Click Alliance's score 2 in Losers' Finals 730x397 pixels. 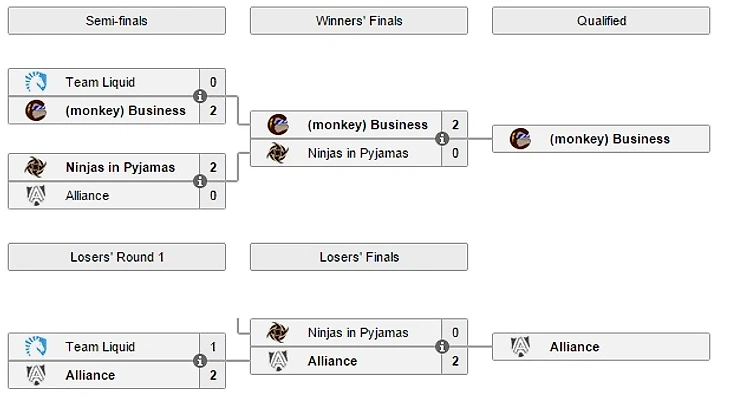pos(455,361)
